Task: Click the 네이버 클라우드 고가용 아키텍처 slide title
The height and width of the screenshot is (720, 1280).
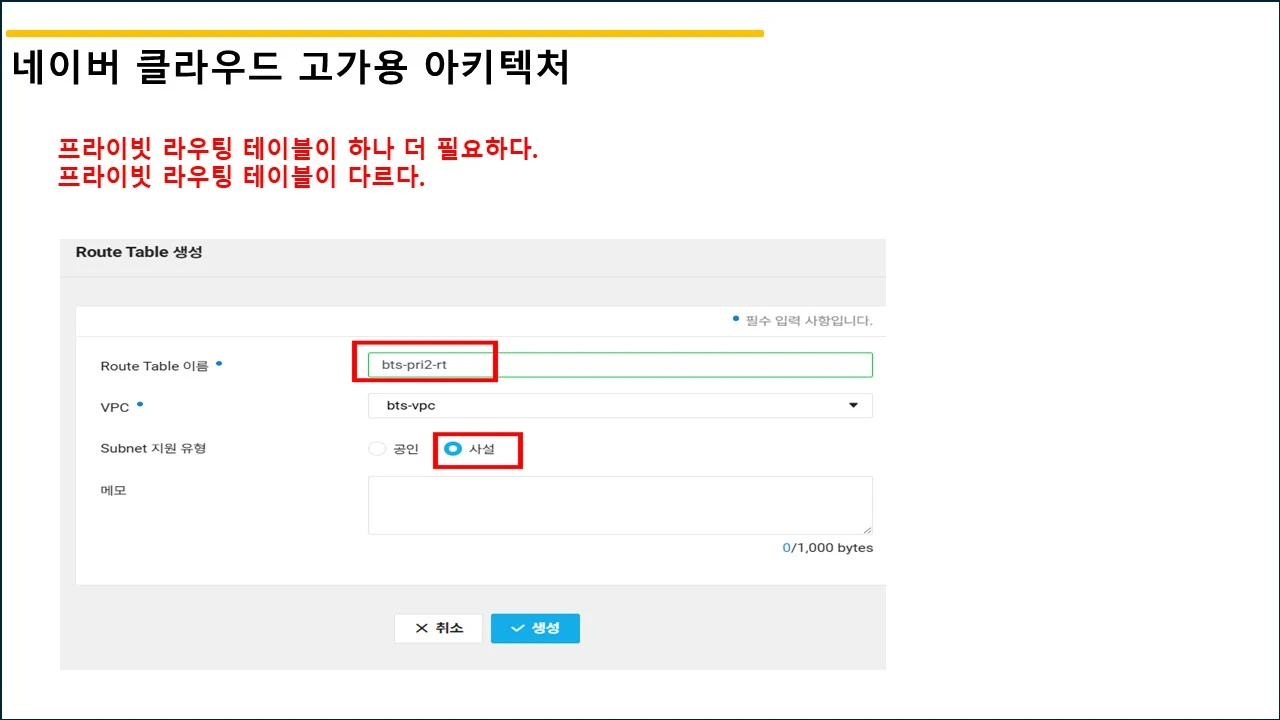Action: [290, 67]
